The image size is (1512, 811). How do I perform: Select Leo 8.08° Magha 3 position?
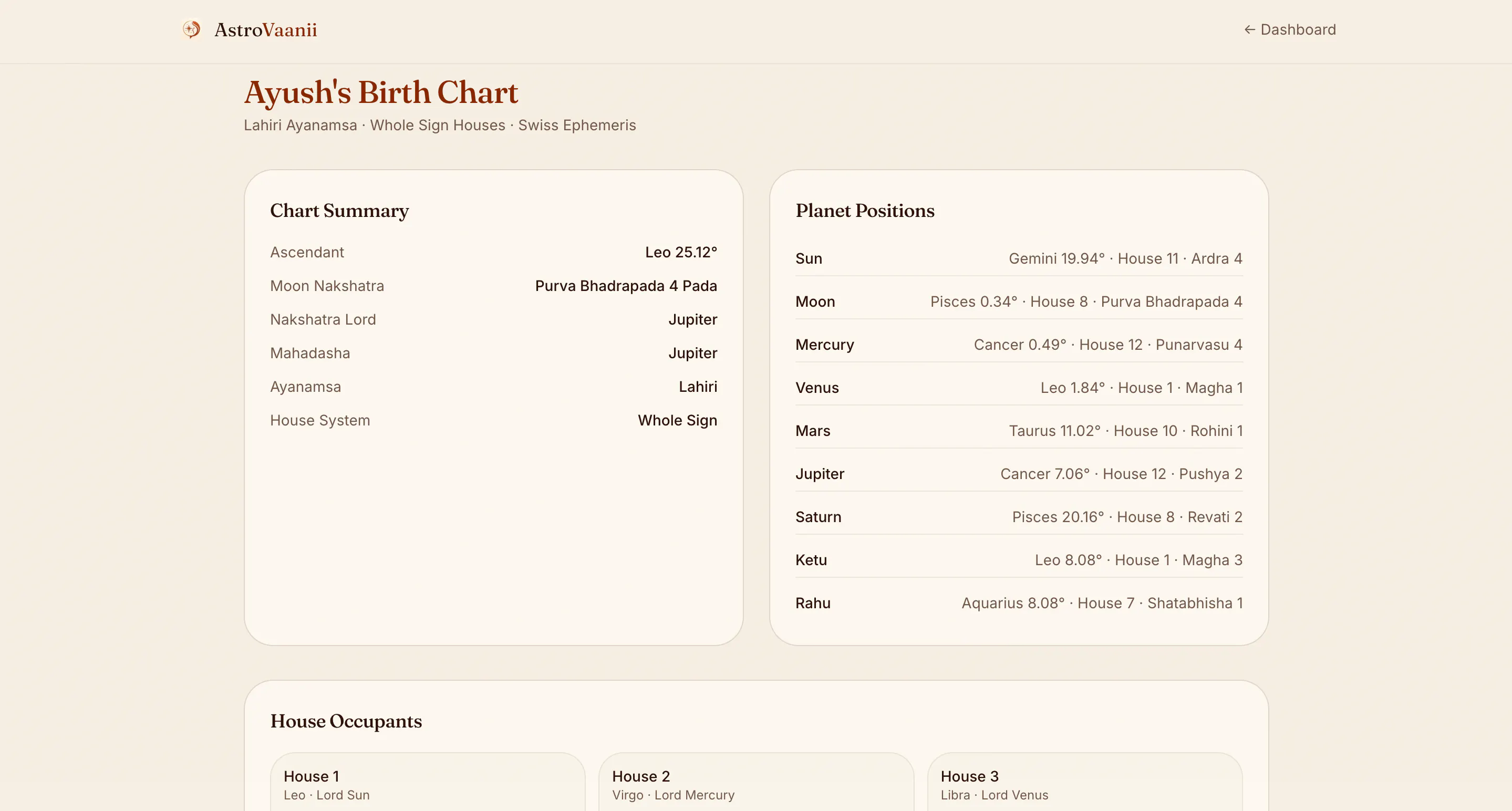click(1138, 560)
